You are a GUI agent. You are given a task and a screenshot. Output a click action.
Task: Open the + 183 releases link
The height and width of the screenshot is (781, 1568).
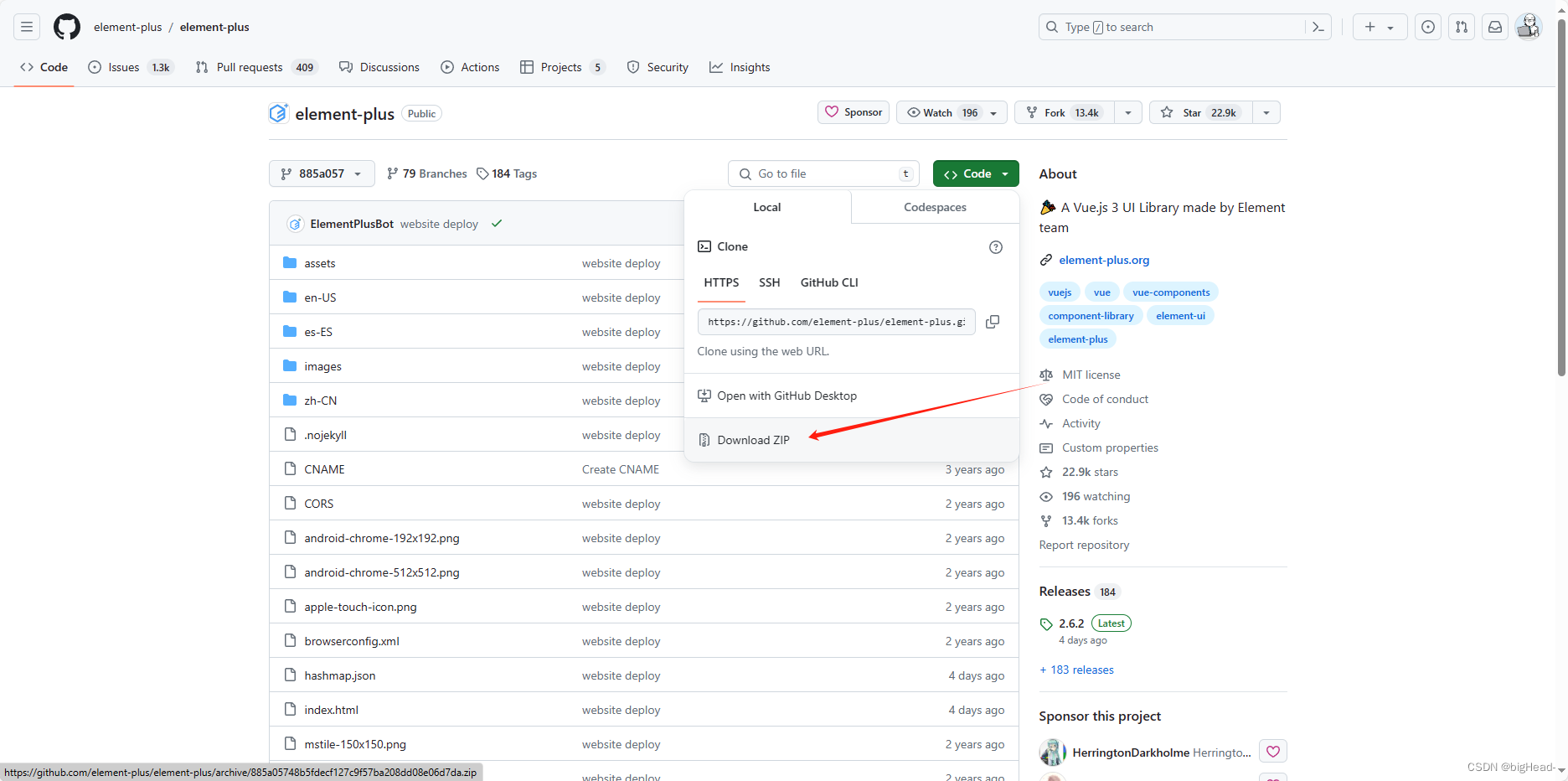[1076, 670]
